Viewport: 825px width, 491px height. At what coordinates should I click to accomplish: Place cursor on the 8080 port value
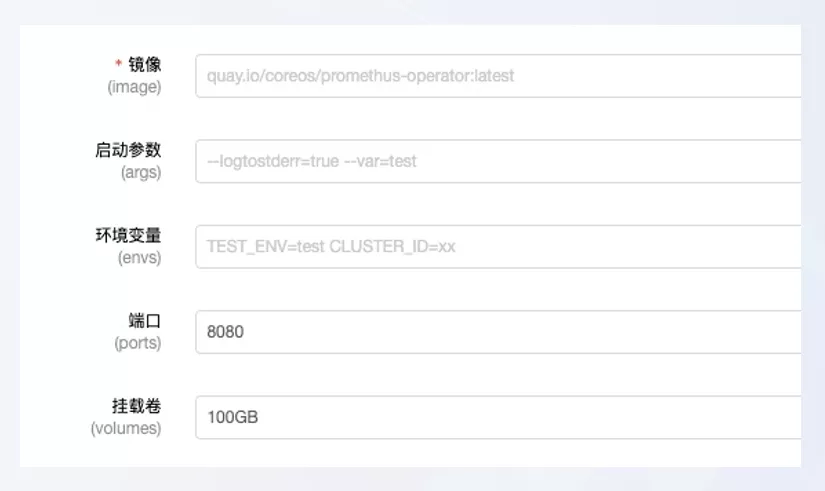coord(225,332)
